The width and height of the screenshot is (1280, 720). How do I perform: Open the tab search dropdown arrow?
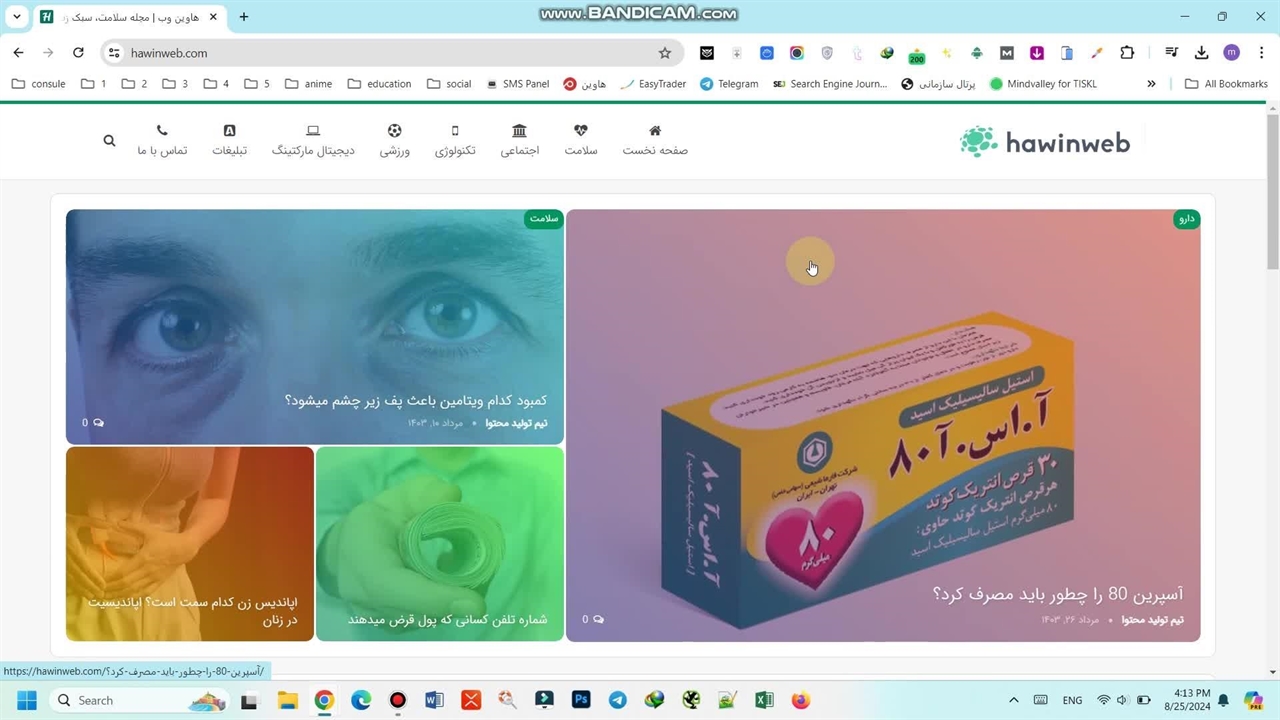click(16, 17)
